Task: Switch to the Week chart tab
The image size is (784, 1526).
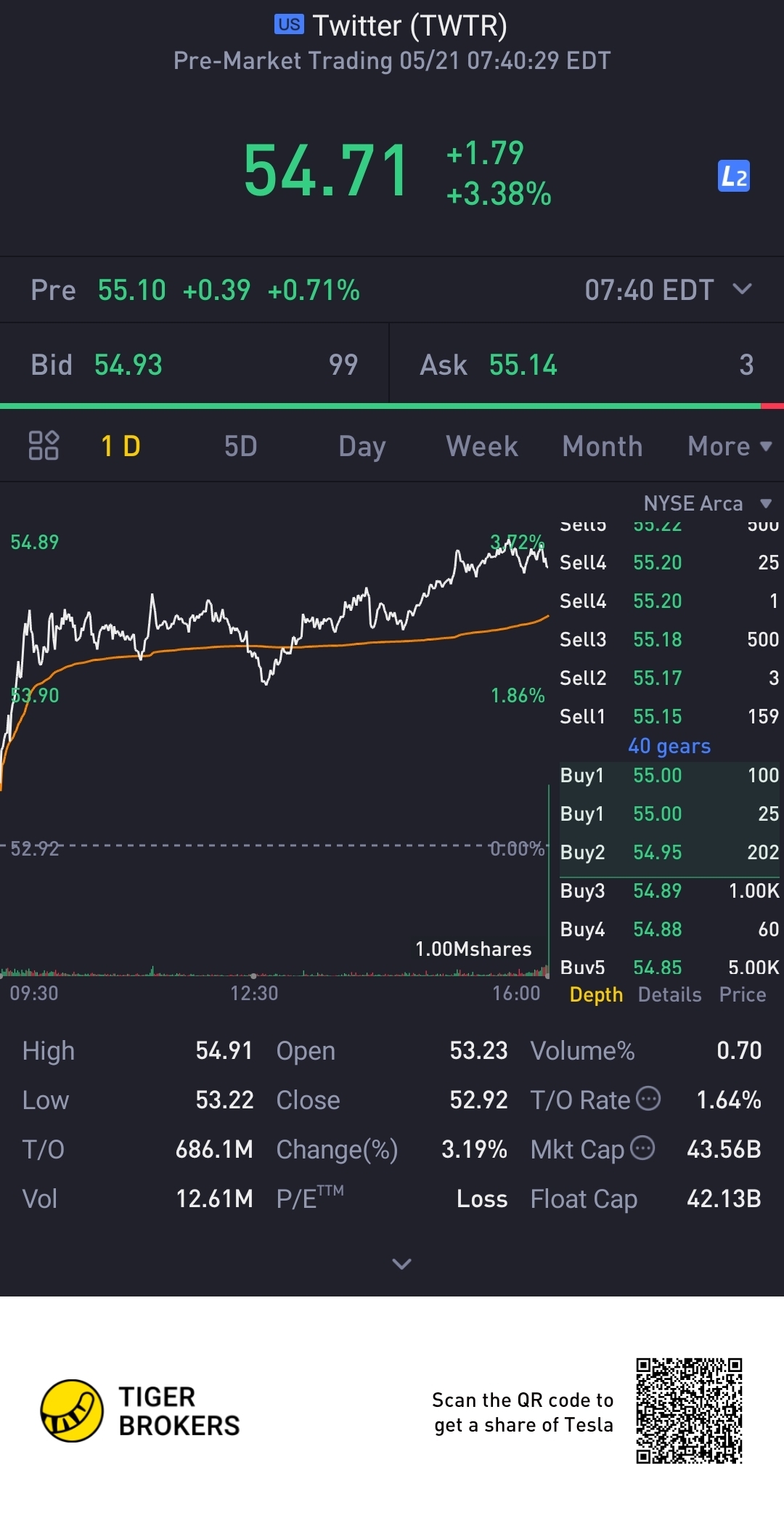Action: click(x=482, y=446)
